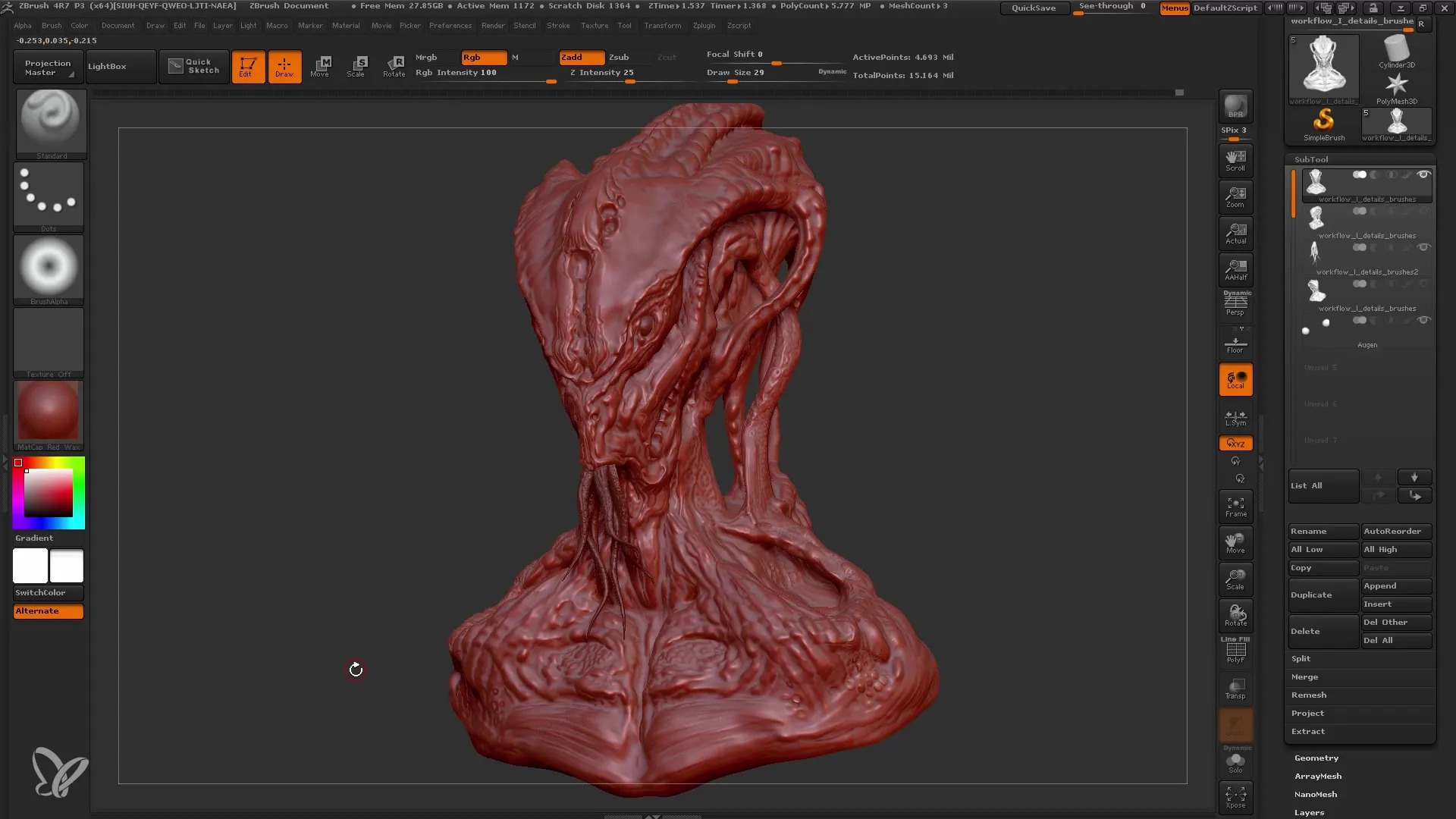The height and width of the screenshot is (819, 1456).
Task: Toggle Transp transparency mode
Action: tap(1235, 689)
